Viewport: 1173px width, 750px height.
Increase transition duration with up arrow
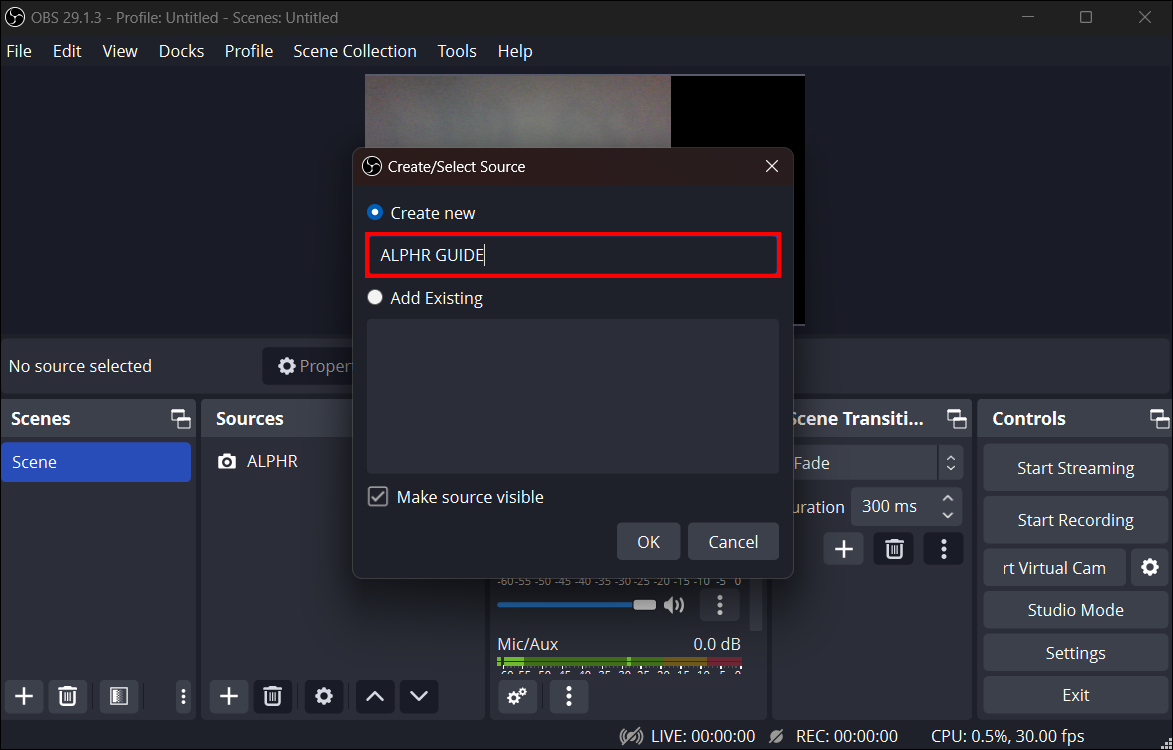(x=948, y=498)
